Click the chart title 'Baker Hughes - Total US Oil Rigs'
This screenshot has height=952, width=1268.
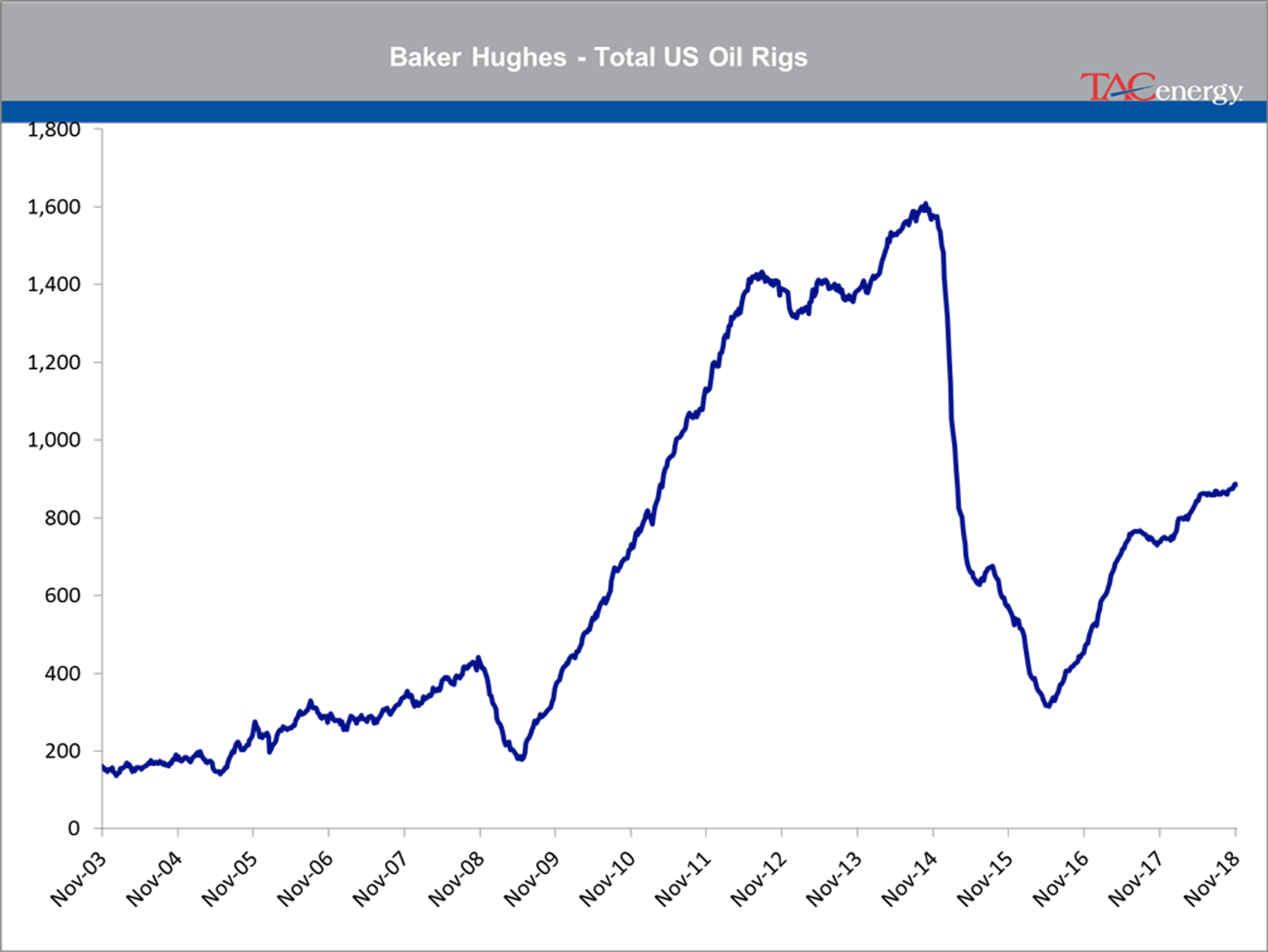point(598,57)
